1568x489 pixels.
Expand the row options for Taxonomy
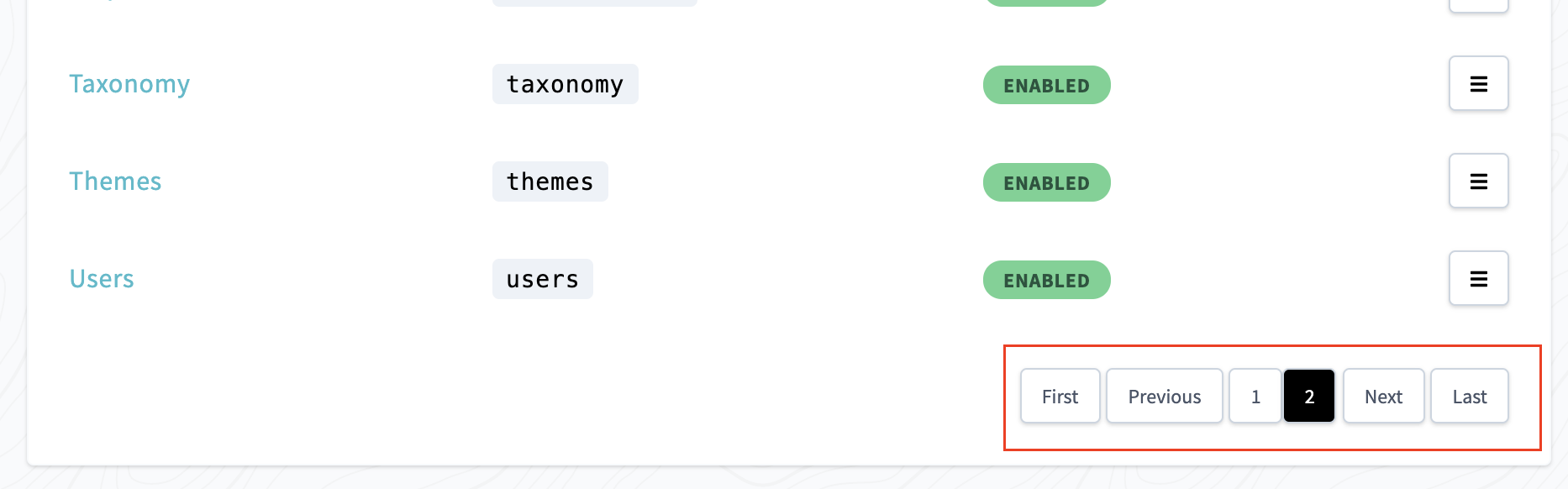click(1478, 83)
